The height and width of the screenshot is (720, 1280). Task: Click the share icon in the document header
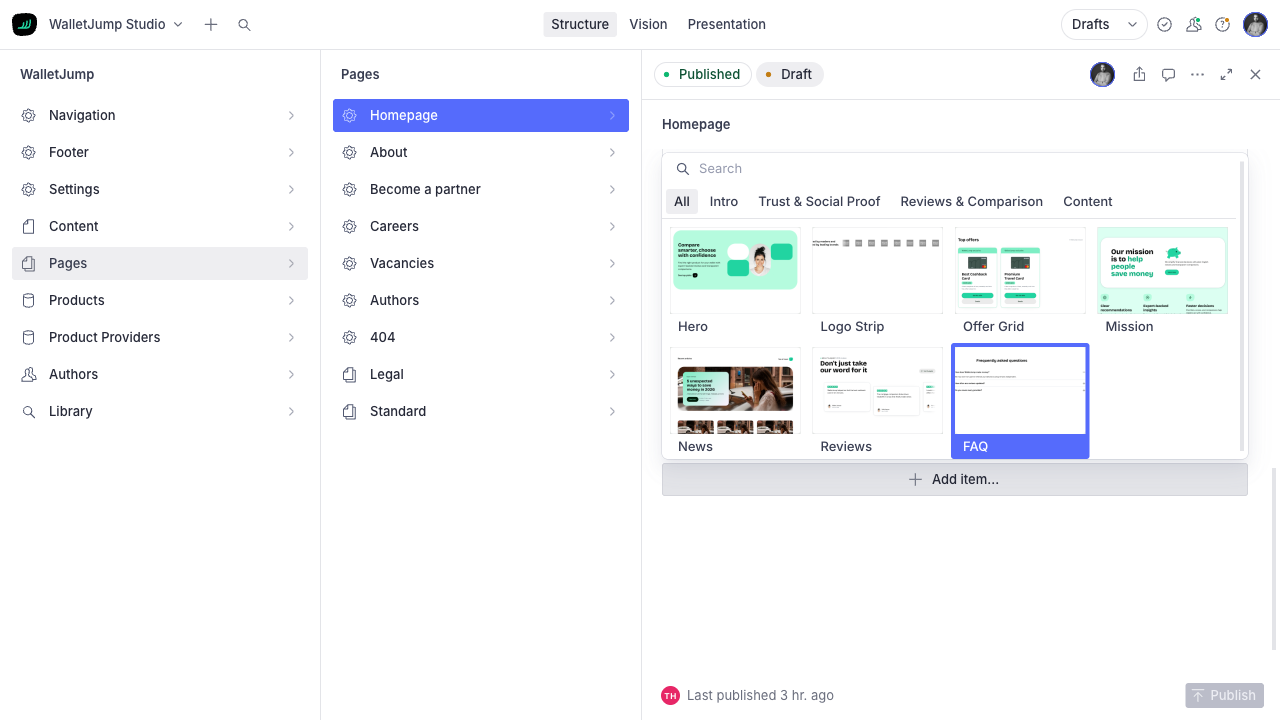[x=1139, y=74]
